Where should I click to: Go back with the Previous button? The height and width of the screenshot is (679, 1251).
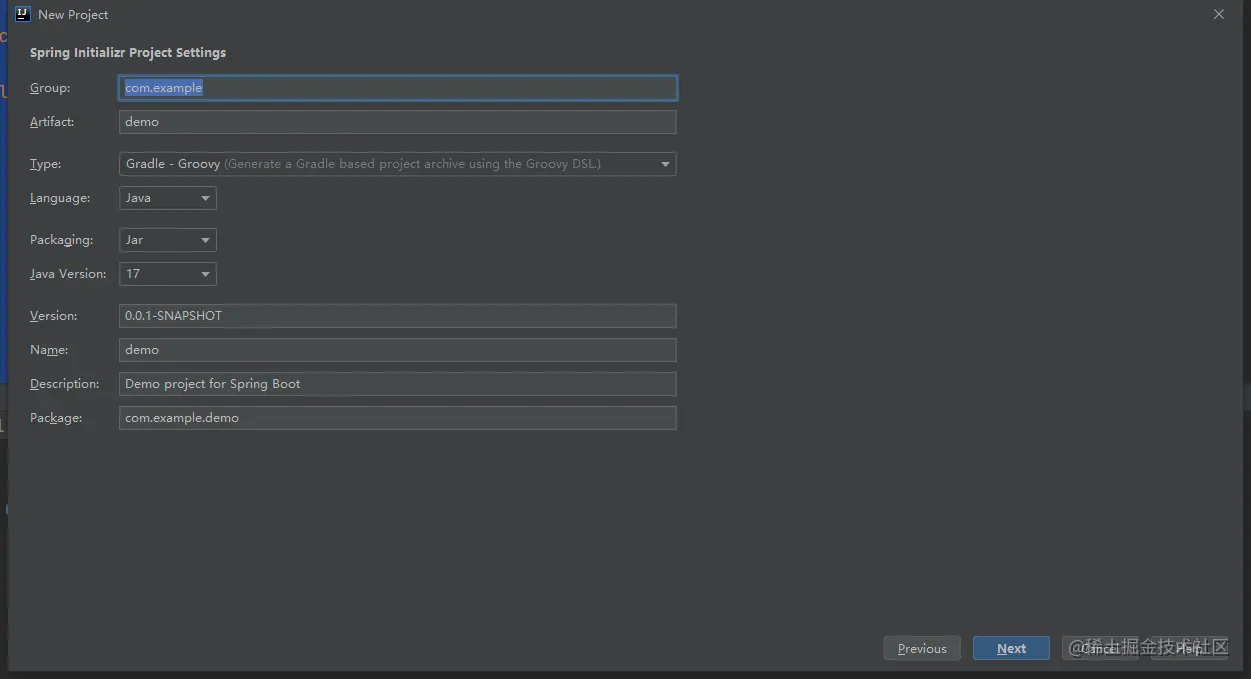(x=922, y=648)
